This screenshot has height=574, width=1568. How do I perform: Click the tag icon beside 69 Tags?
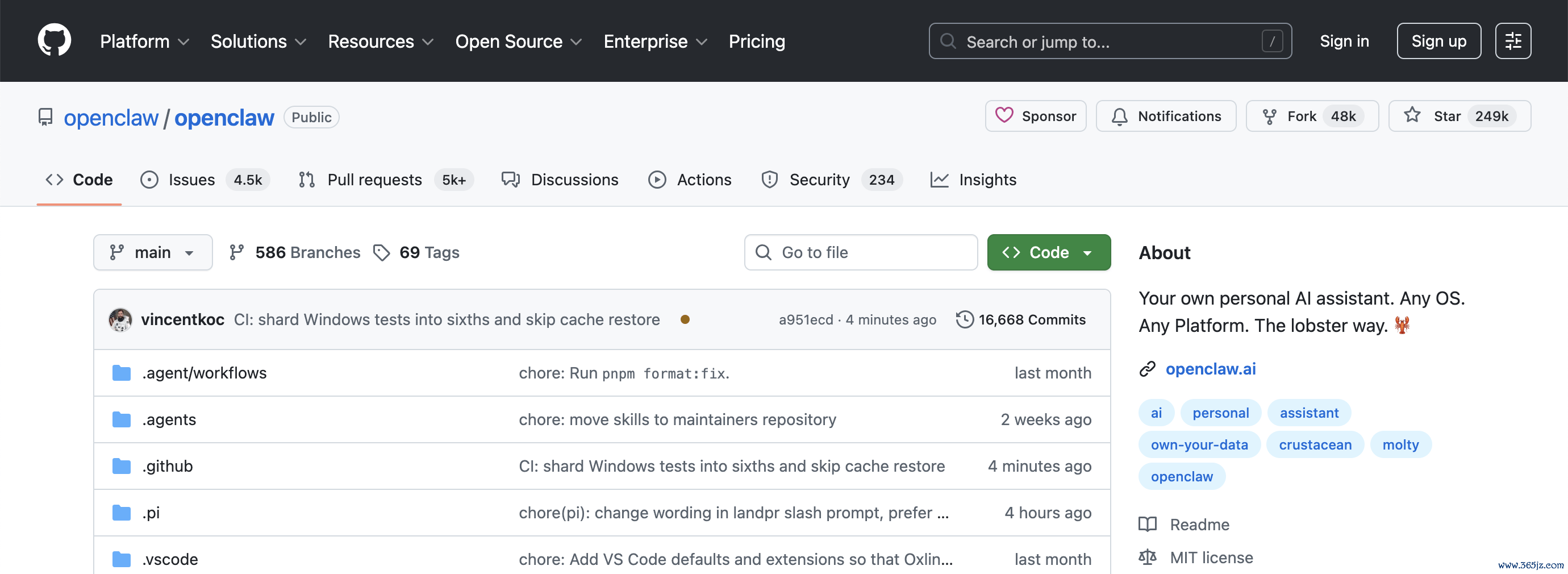coord(382,252)
